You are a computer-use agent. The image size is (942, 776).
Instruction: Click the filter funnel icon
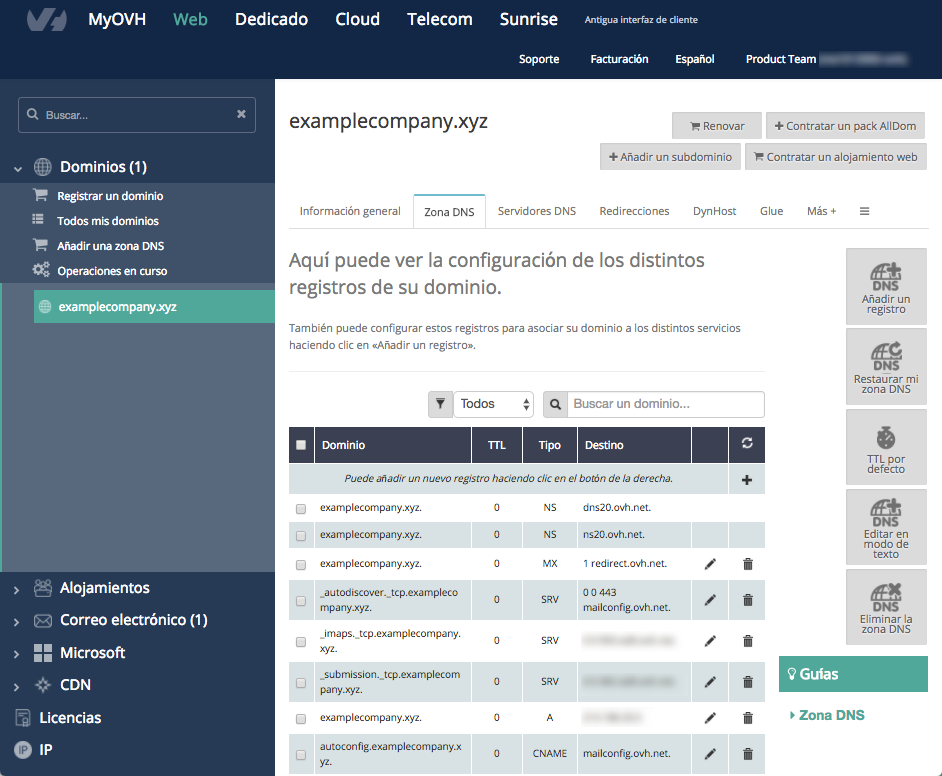[440, 404]
